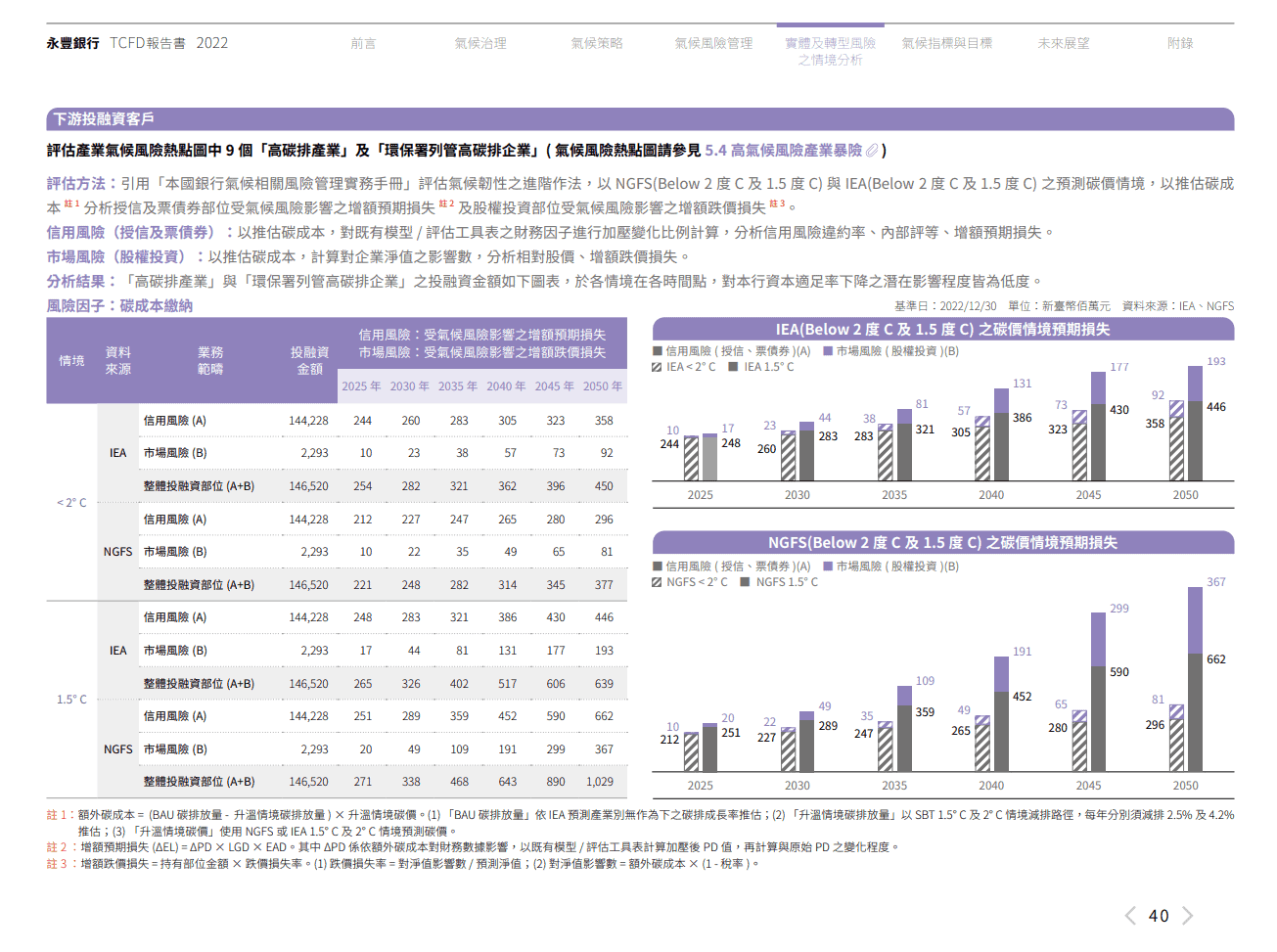
Task: Open the 未來展望 tab
Action: 1064,43
